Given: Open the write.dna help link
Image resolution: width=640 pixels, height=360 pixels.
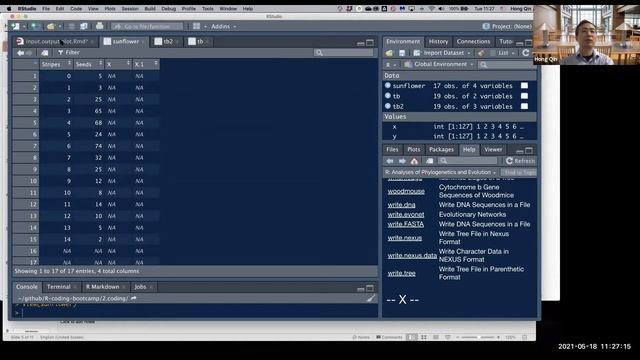Looking at the screenshot, I should pyautogui.click(x=402, y=205).
